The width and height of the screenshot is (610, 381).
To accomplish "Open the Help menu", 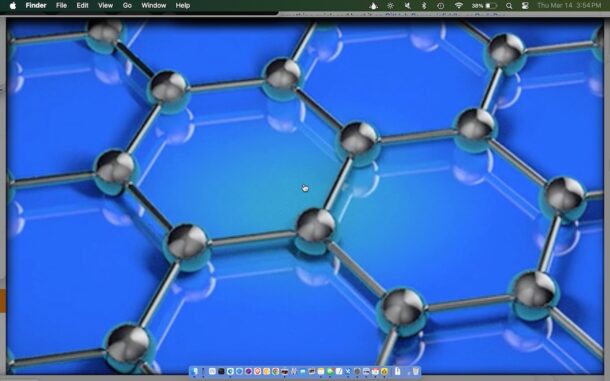I will 182,5.
